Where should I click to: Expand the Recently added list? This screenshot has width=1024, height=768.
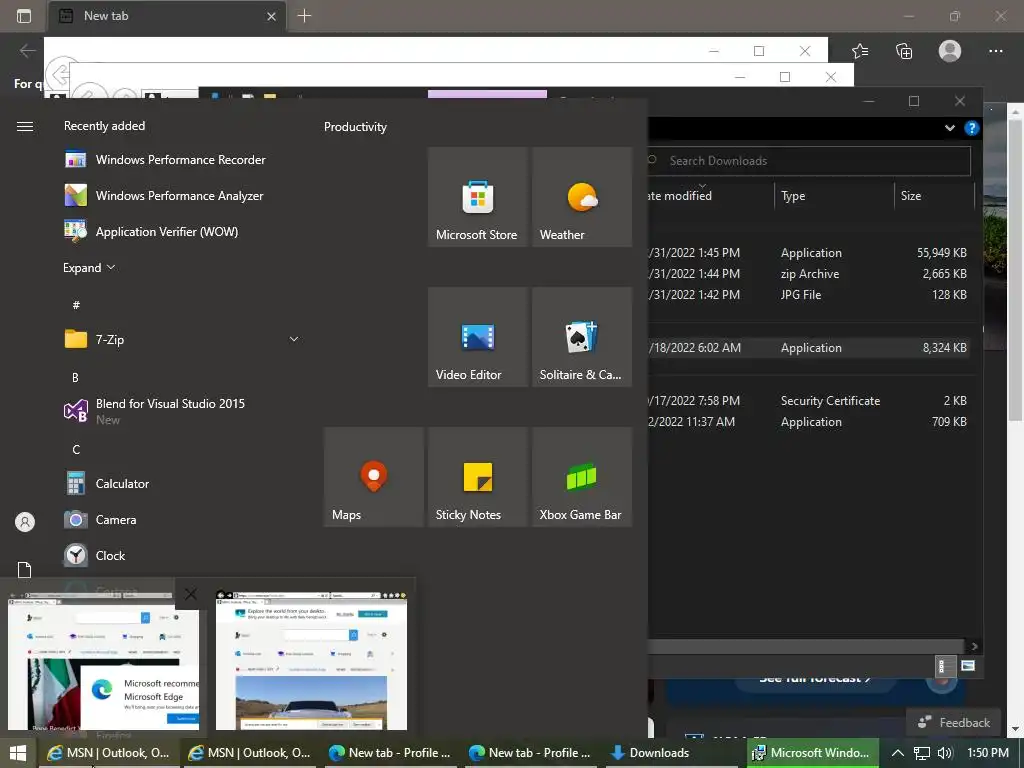pos(89,268)
